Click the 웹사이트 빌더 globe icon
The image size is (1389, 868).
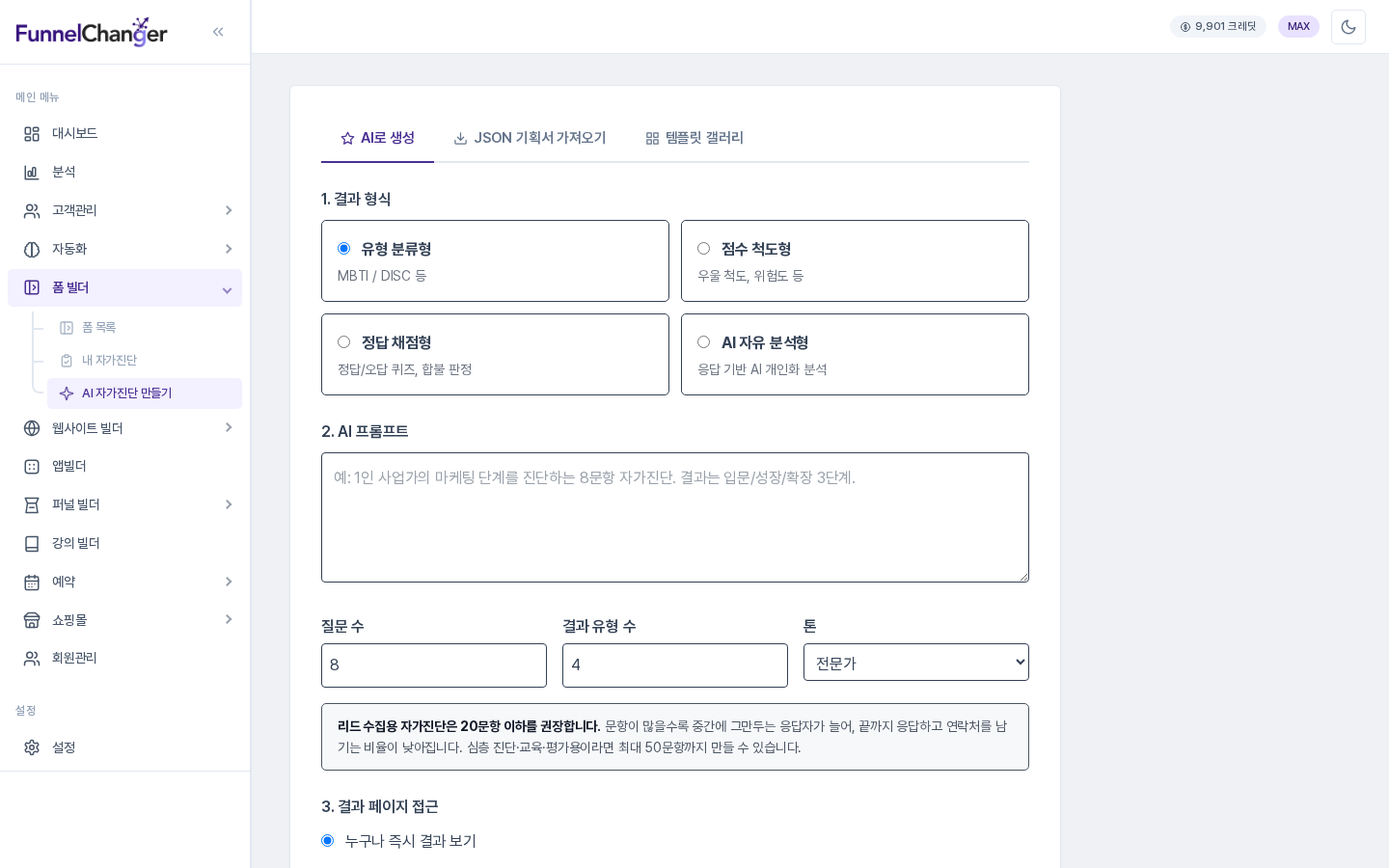(32, 428)
